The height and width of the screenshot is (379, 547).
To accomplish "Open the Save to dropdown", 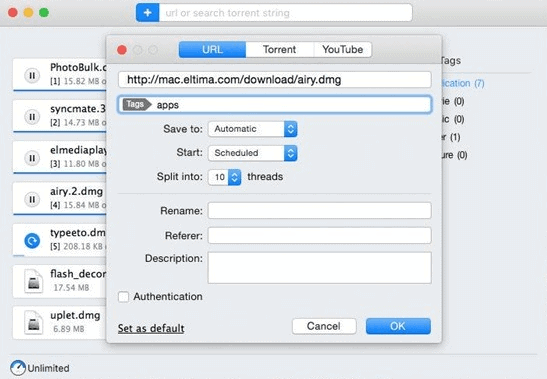I will 253,129.
